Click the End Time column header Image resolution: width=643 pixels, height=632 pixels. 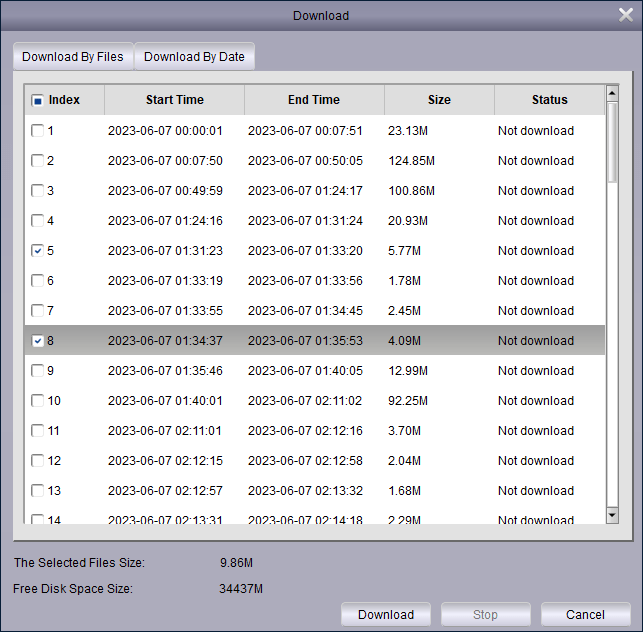314,100
